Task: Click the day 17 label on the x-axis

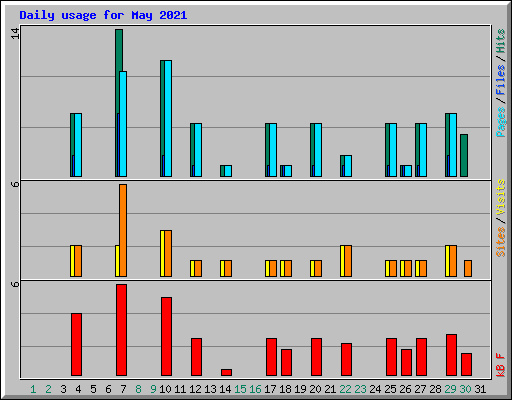Action: point(270,389)
